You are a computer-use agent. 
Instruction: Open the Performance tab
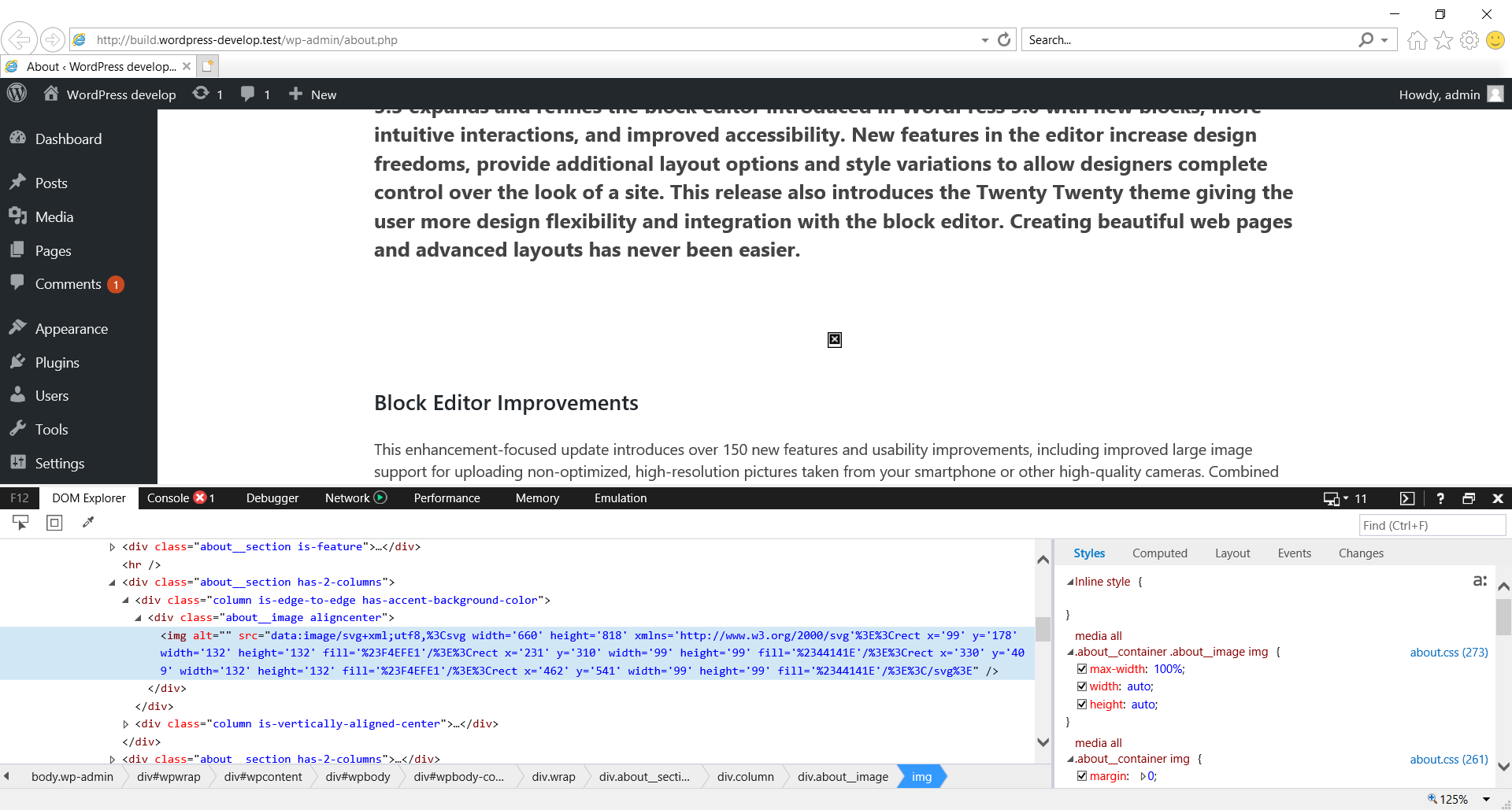(447, 498)
